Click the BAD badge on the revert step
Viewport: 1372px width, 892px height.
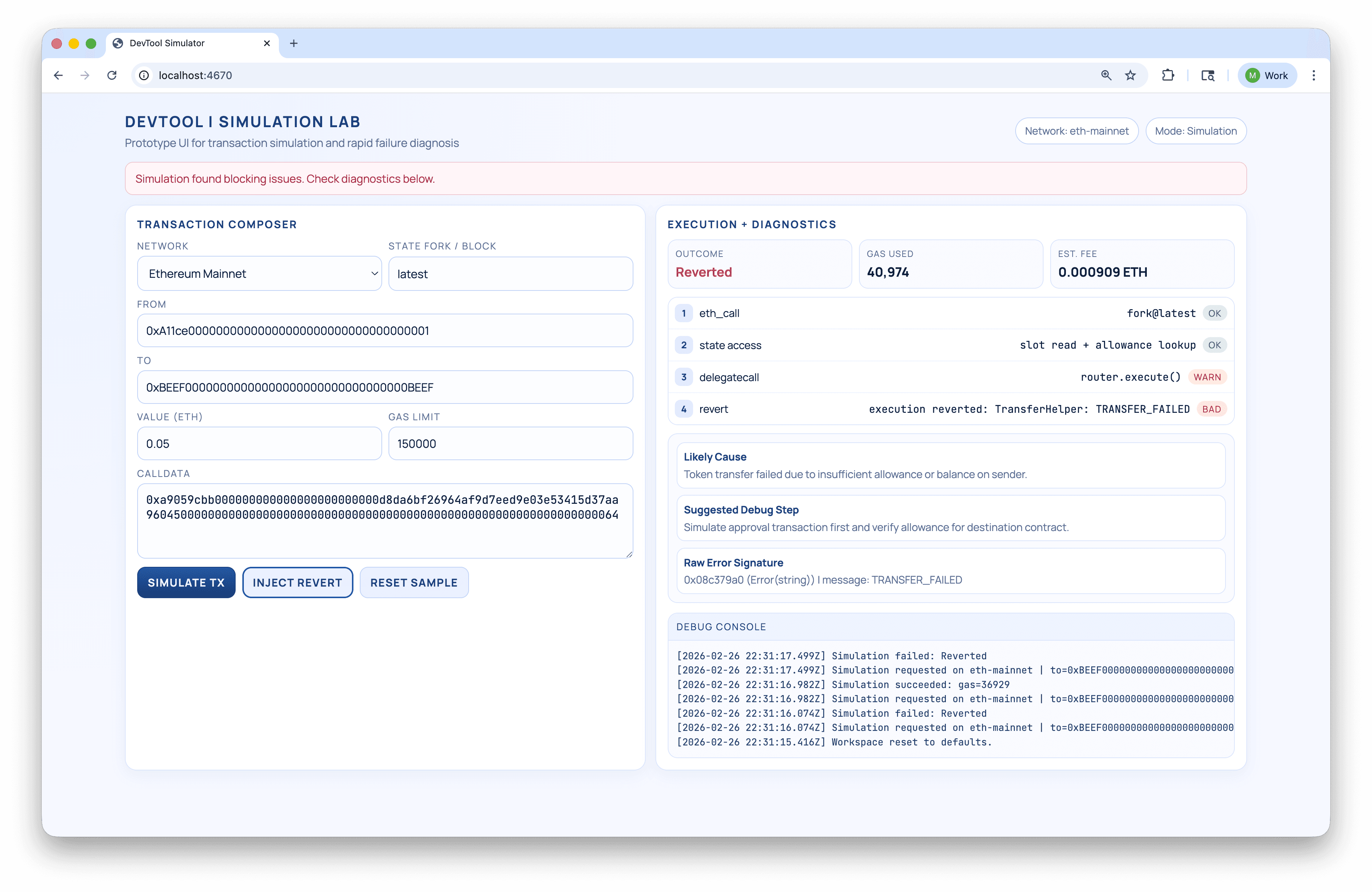point(1212,409)
